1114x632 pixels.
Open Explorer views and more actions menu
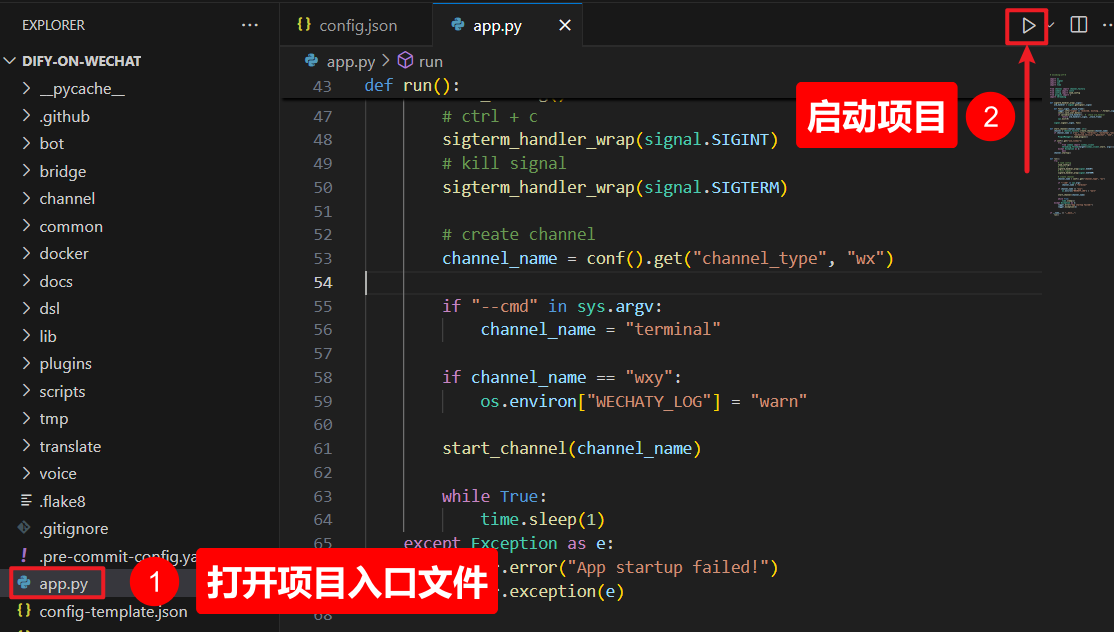tap(249, 25)
